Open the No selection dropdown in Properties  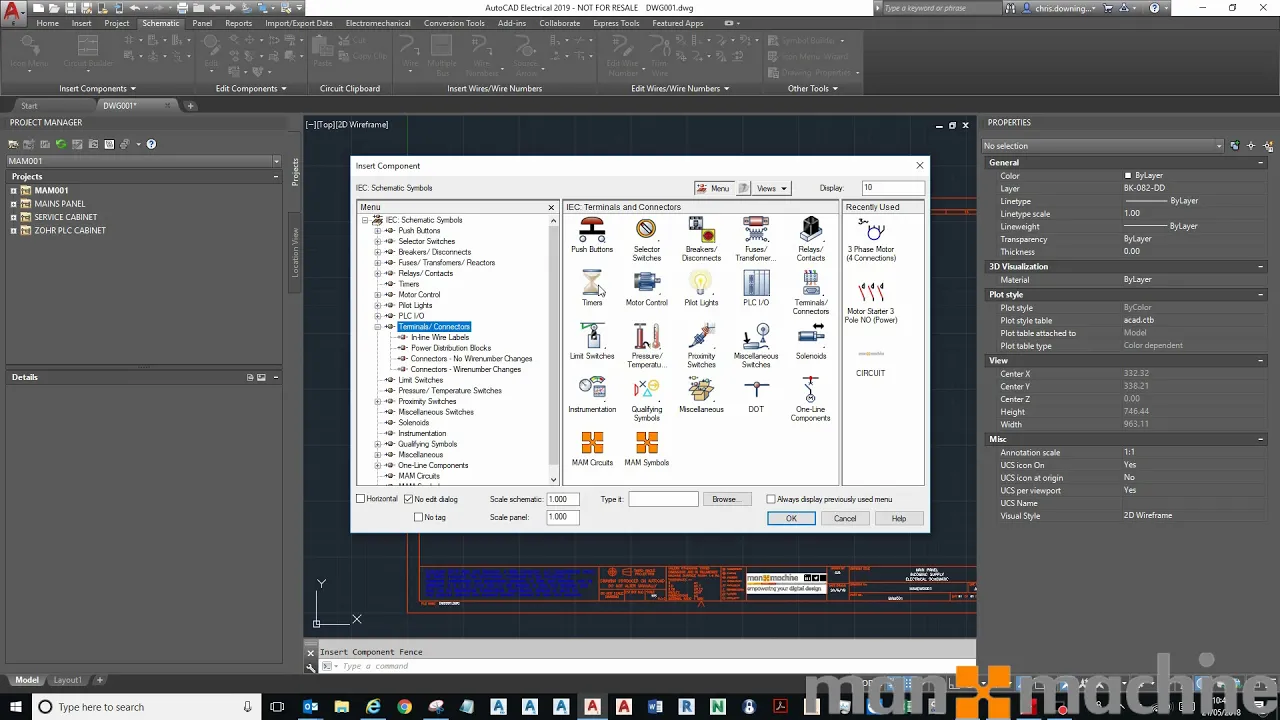(1219, 146)
